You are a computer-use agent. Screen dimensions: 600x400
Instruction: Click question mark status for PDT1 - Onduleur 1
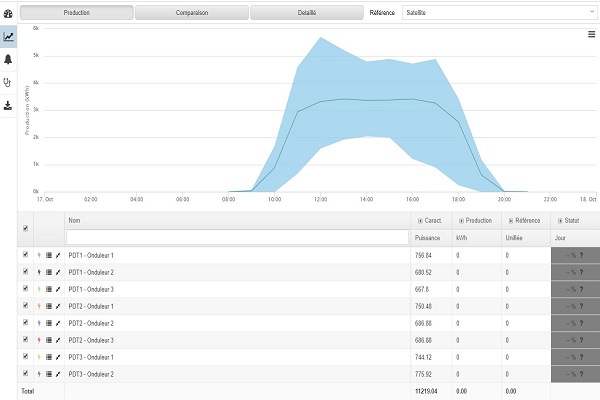581,255
